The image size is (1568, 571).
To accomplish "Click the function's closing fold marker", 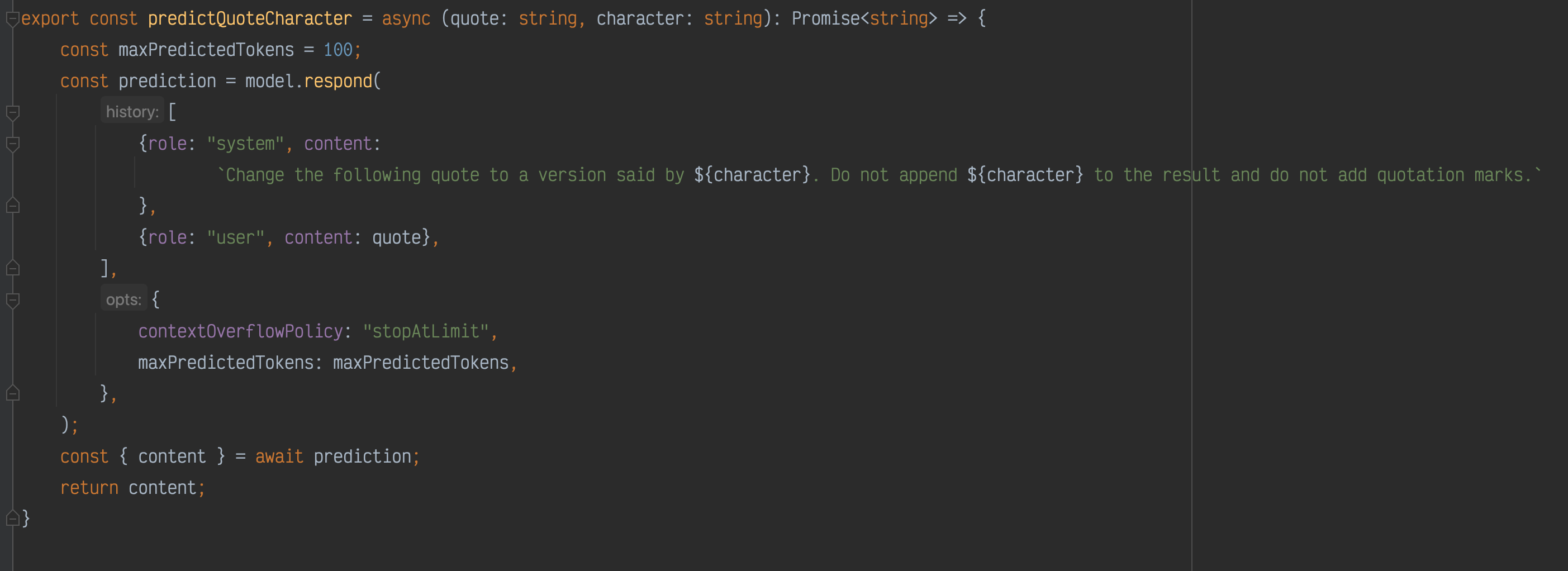I will coord(12,518).
